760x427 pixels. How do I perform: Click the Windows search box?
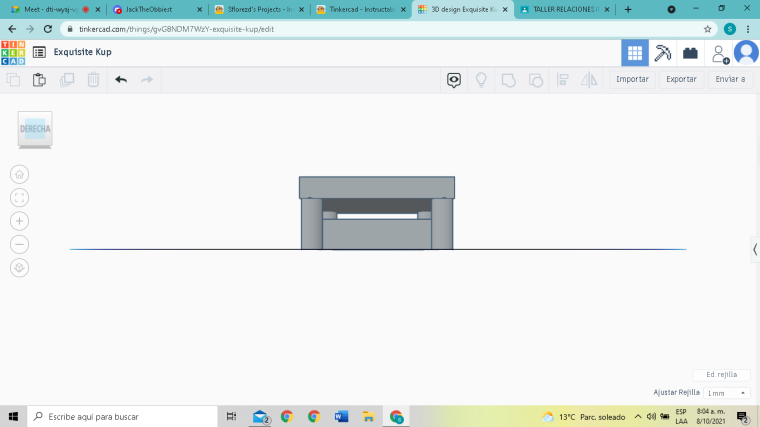pyautogui.click(x=122, y=416)
